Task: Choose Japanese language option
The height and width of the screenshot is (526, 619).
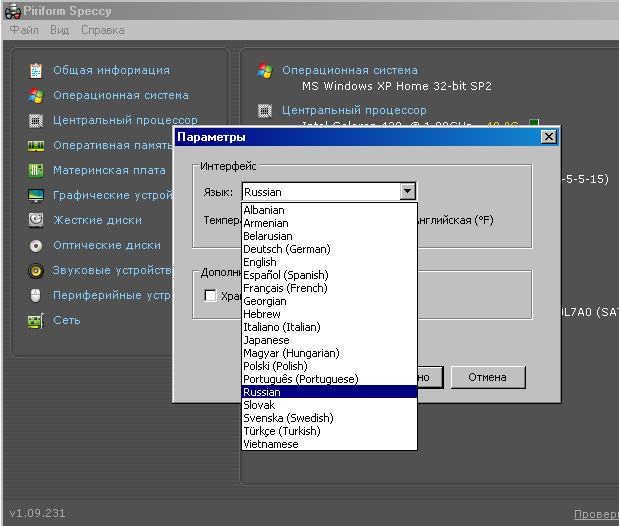Action: 329,340
